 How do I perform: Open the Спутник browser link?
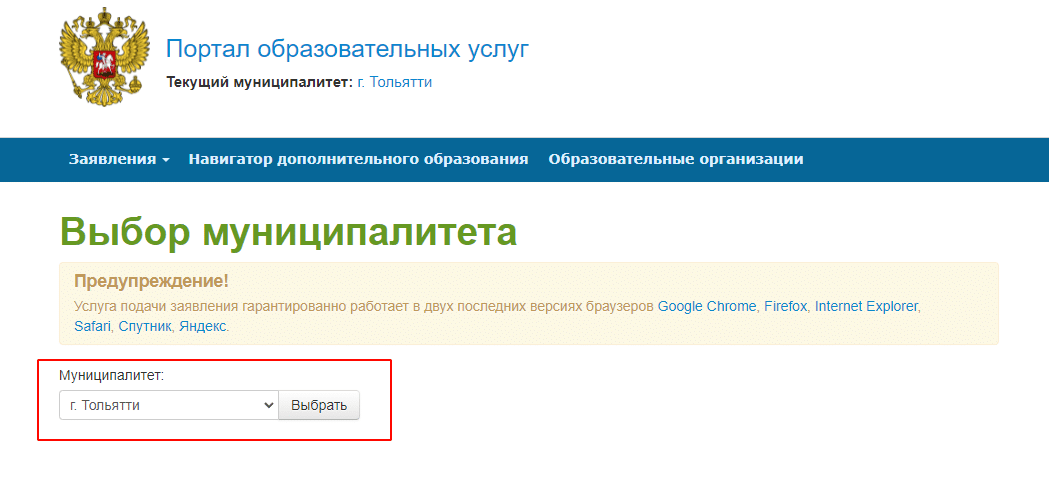click(145, 326)
